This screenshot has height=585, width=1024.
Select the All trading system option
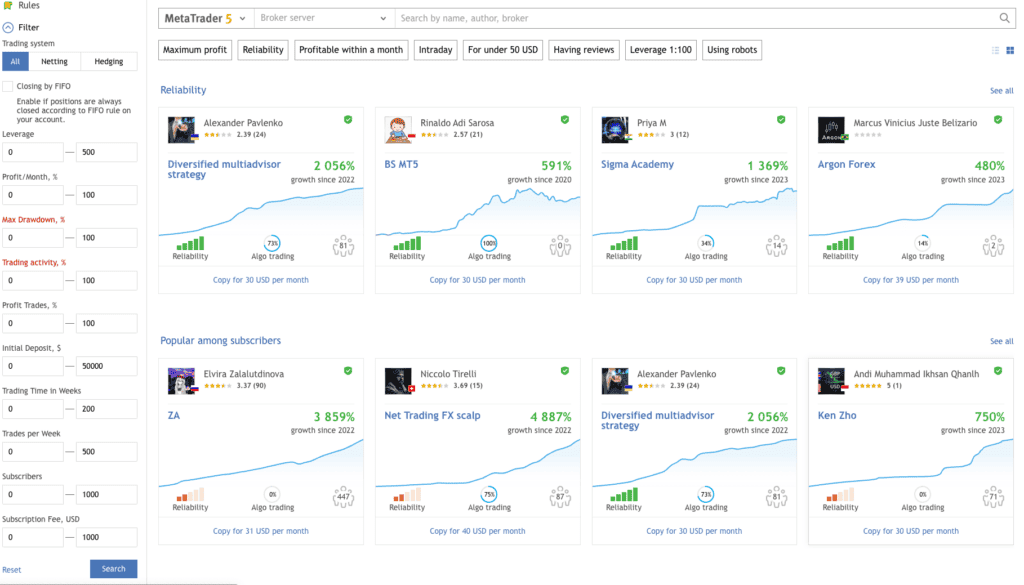point(15,61)
